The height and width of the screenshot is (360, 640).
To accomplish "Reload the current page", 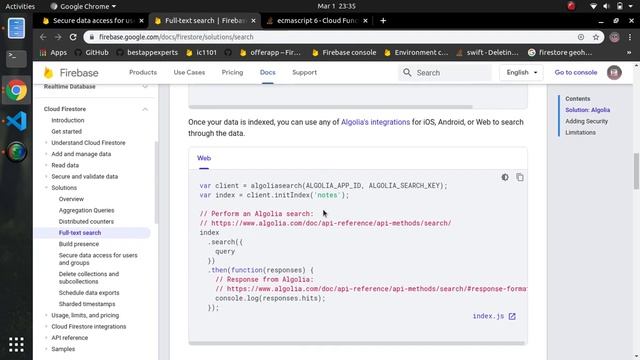I will tap(73, 37).
